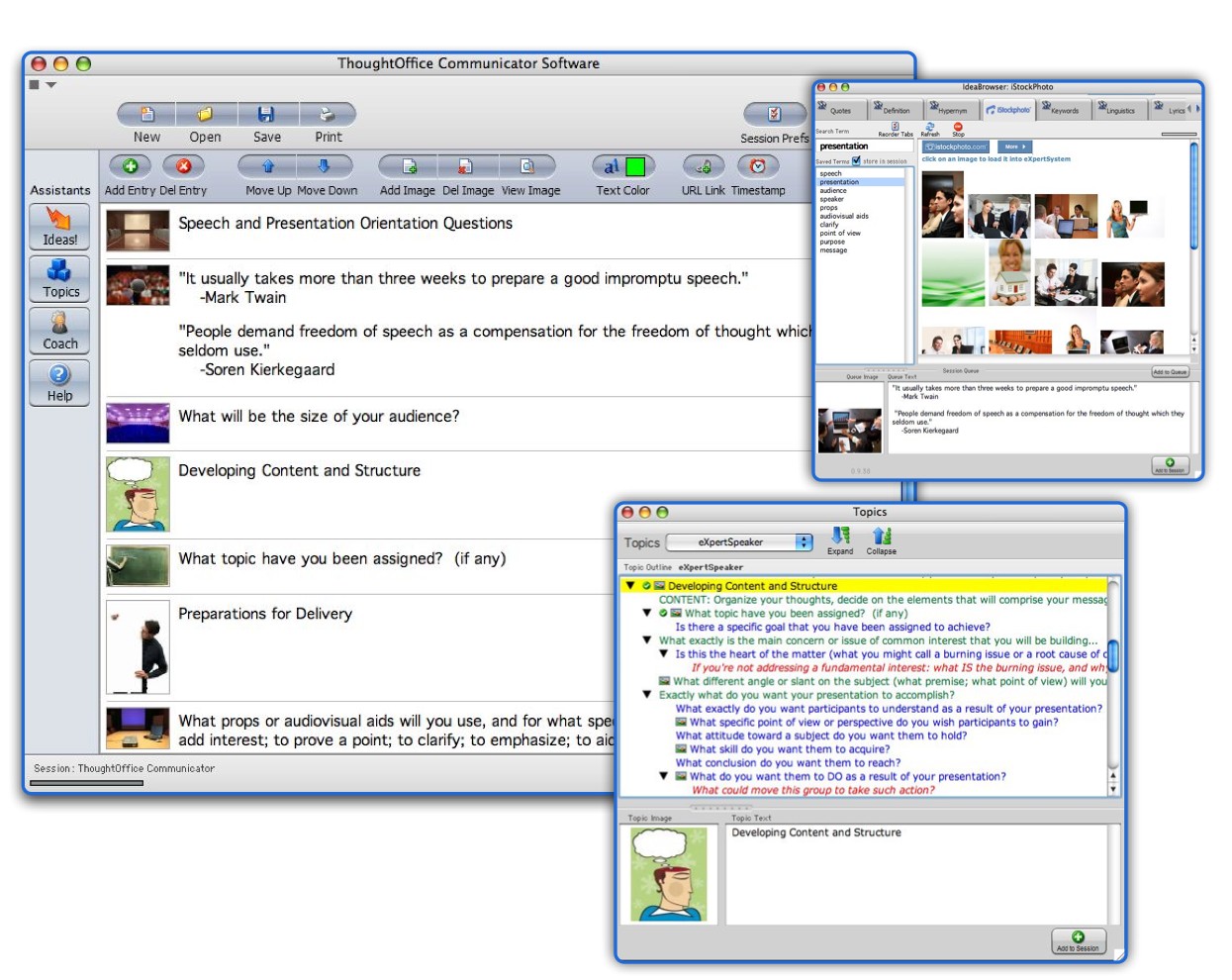Image resolution: width=1232 pixels, height=980 pixels.
Task: Open the Ideas! assistant
Action: click(x=59, y=227)
